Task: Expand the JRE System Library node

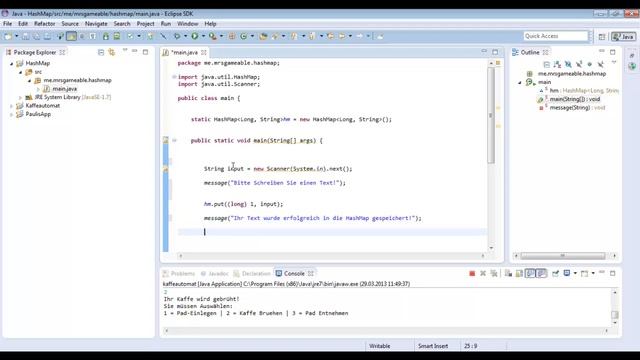Action: tap(20, 98)
